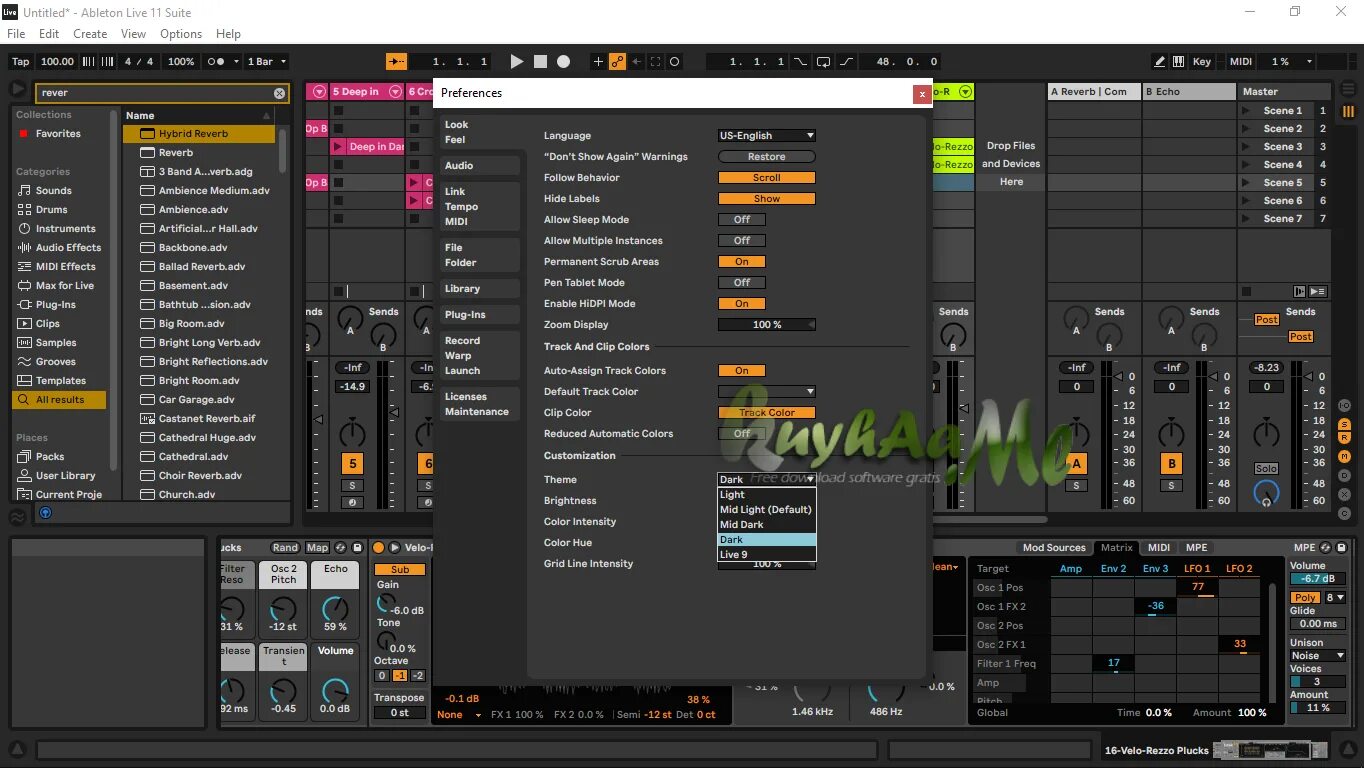Open the Create menu
Viewport: 1364px width, 768px height.
pyautogui.click(x=90, y=34)
